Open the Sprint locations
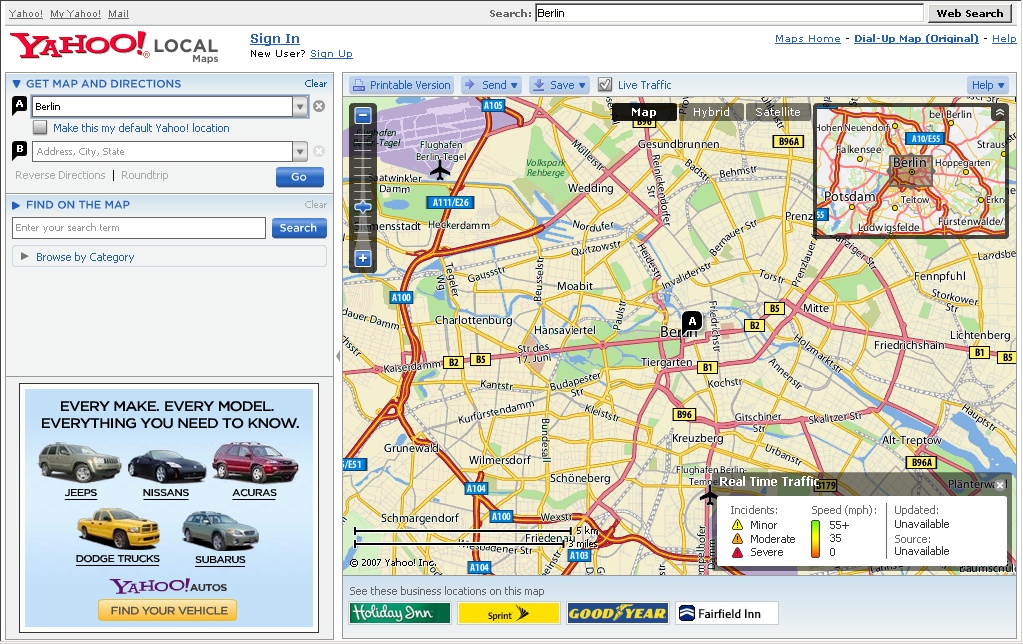This screenshot has width=1023, height=644. pyautogui.click(x=509, y=613)
